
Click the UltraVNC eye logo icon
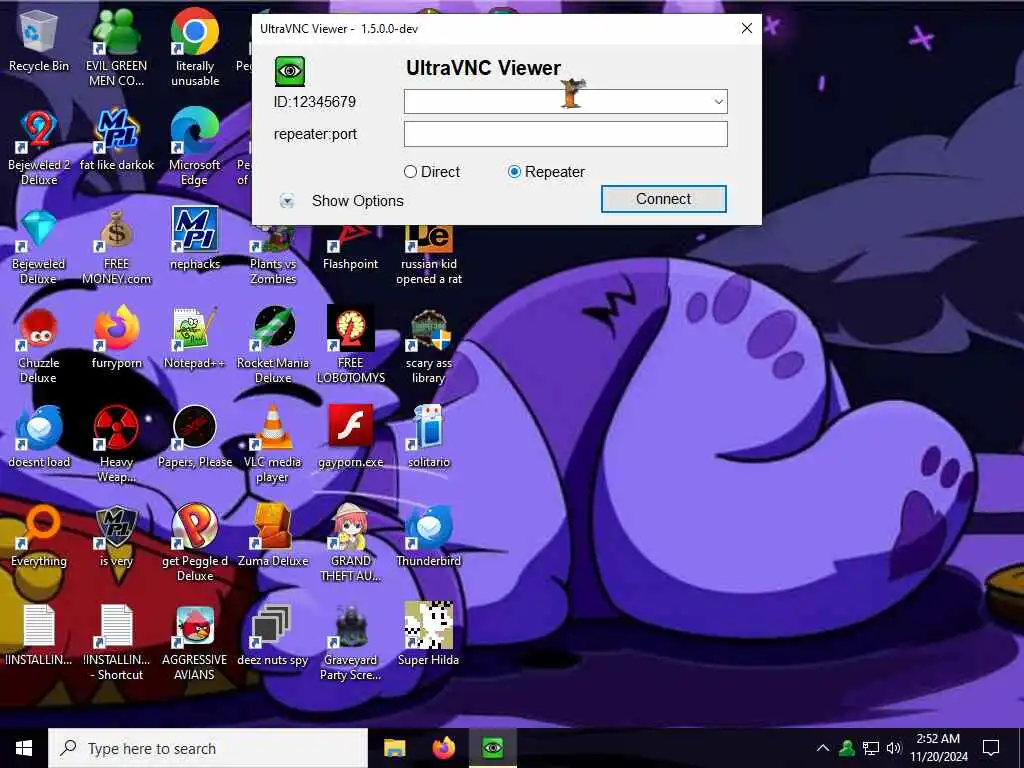point(290,71)
